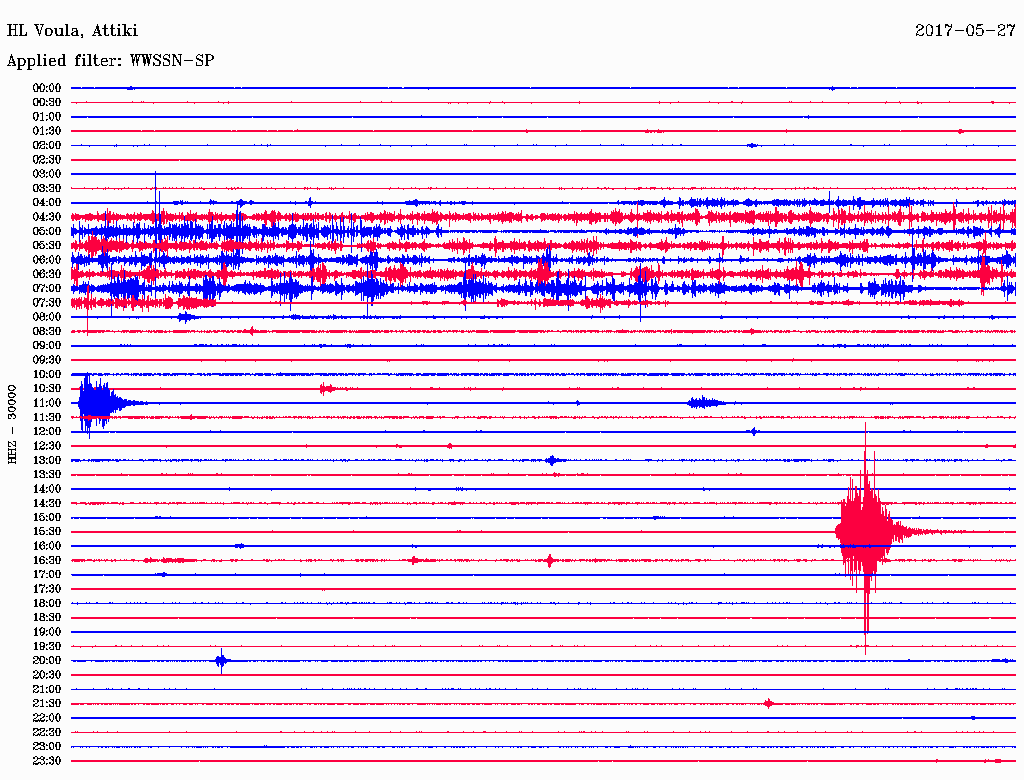Click the Applied filter: WWSSN-SP label
1024x780 pixels.
coord(110,61)
